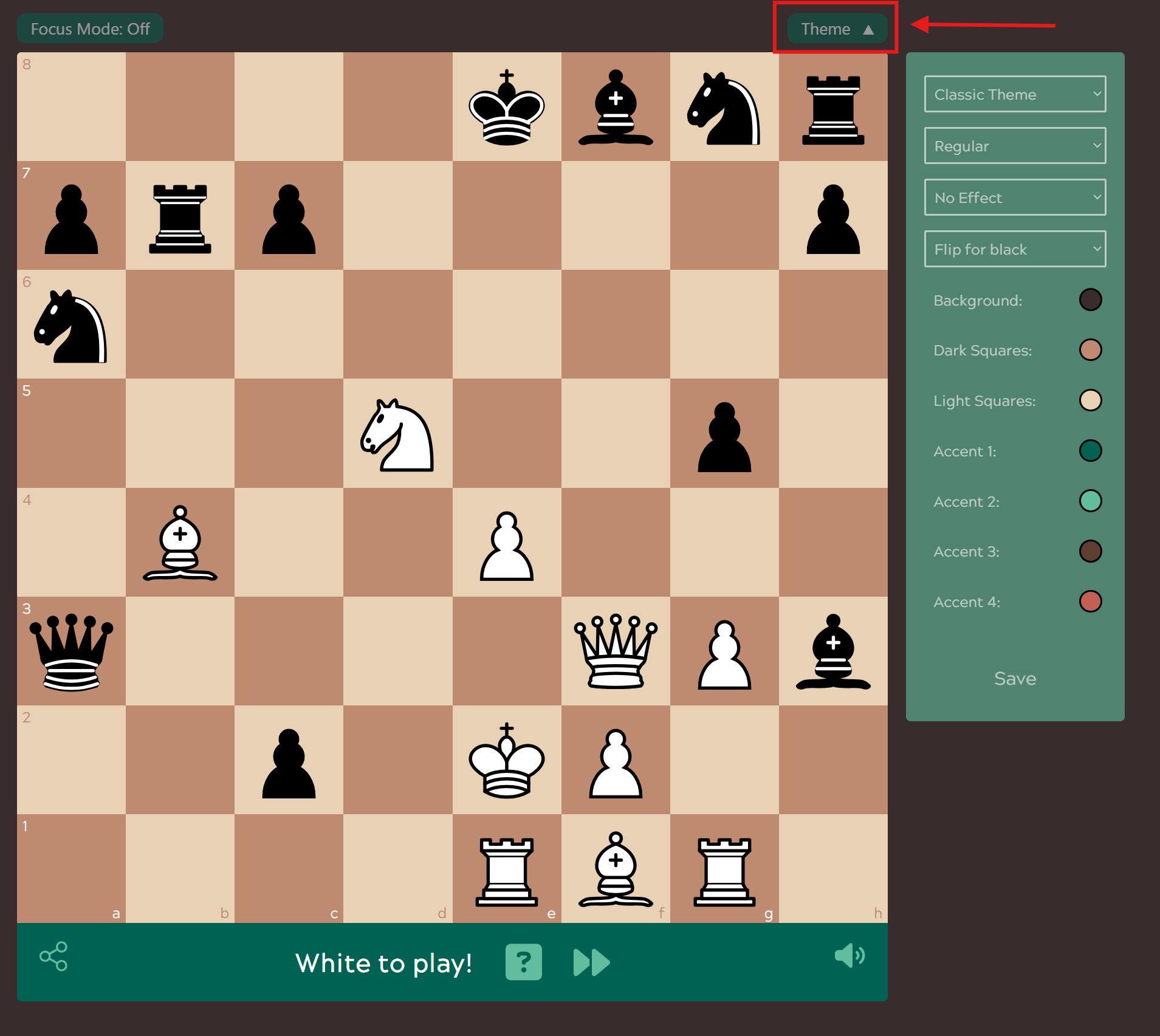Collapse the Theme panel dropdown

click(837, 29)
